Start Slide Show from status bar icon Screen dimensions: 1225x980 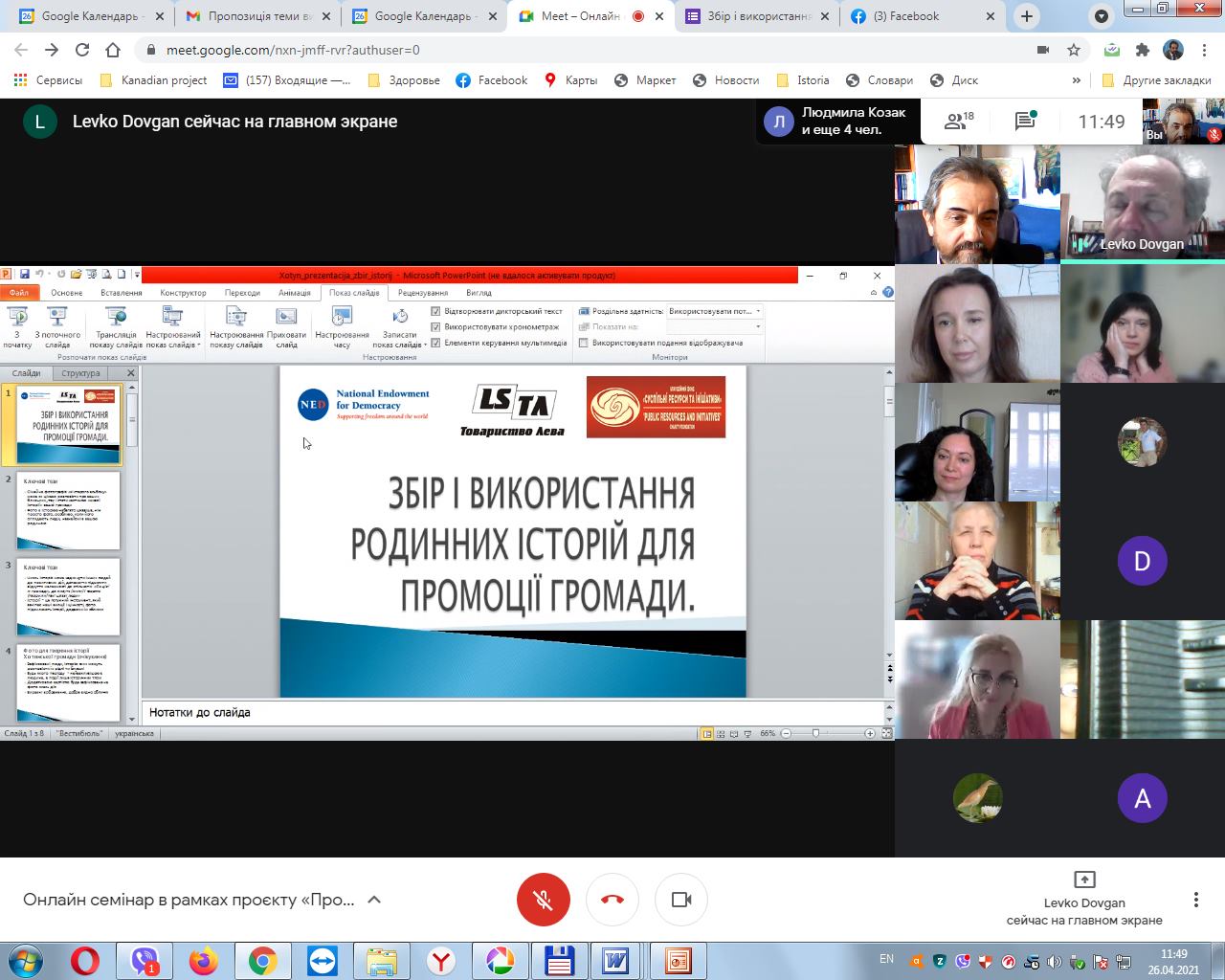click(x=747, y=734)
